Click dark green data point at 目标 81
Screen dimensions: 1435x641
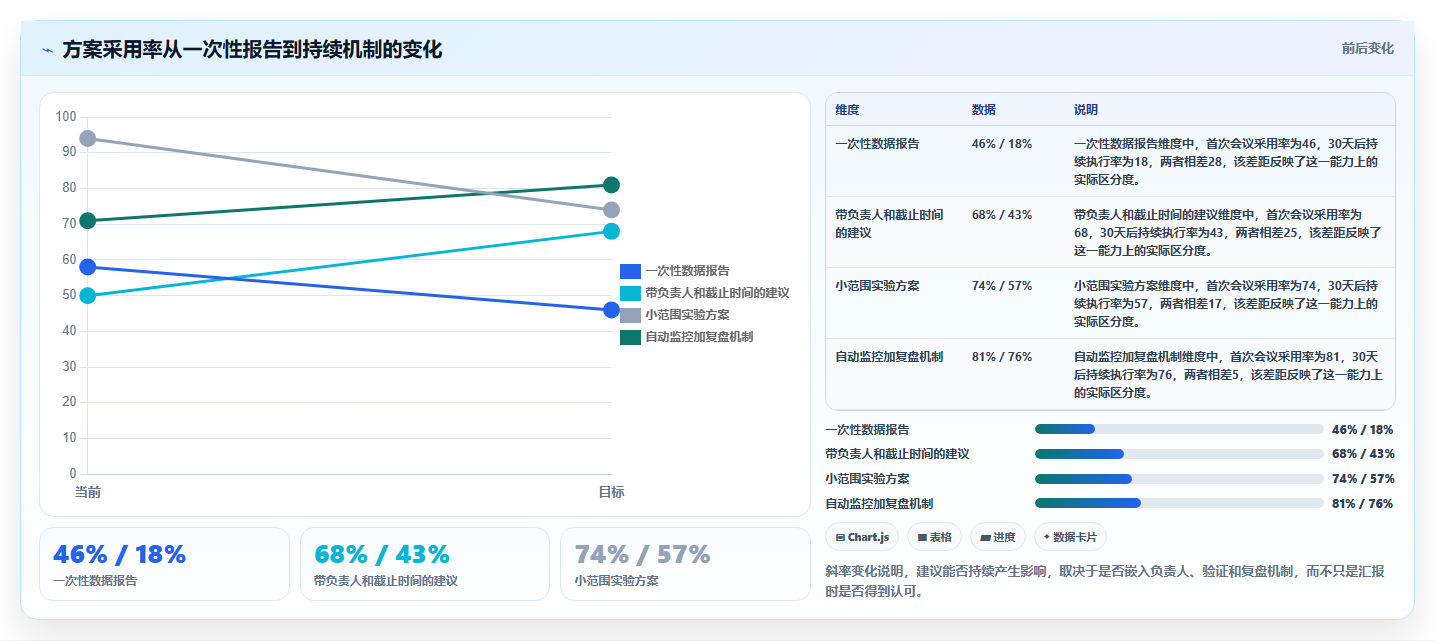612,185
